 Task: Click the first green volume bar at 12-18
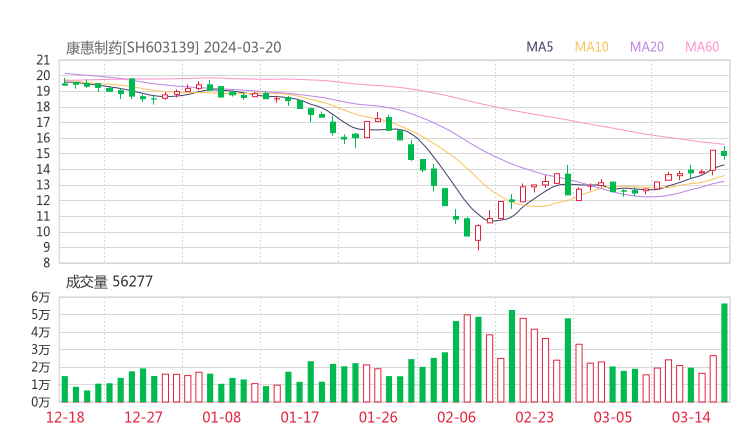(65, 389)
